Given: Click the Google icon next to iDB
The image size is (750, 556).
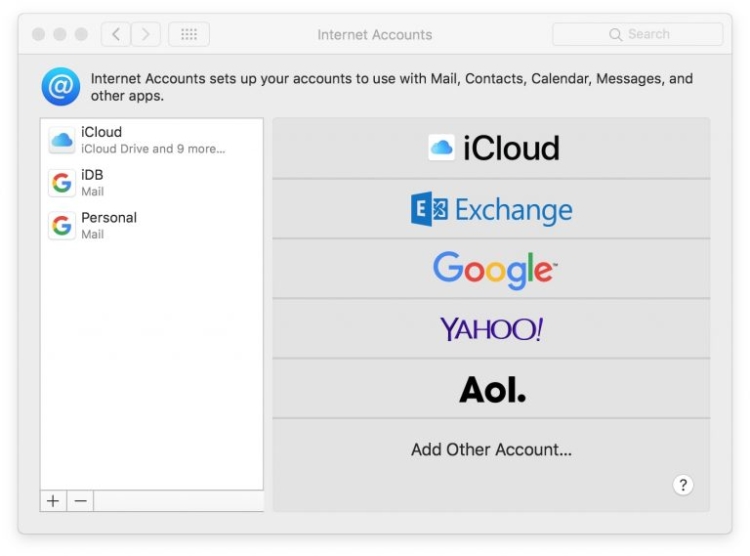Looking at the screenshot, I should [62, 183].
